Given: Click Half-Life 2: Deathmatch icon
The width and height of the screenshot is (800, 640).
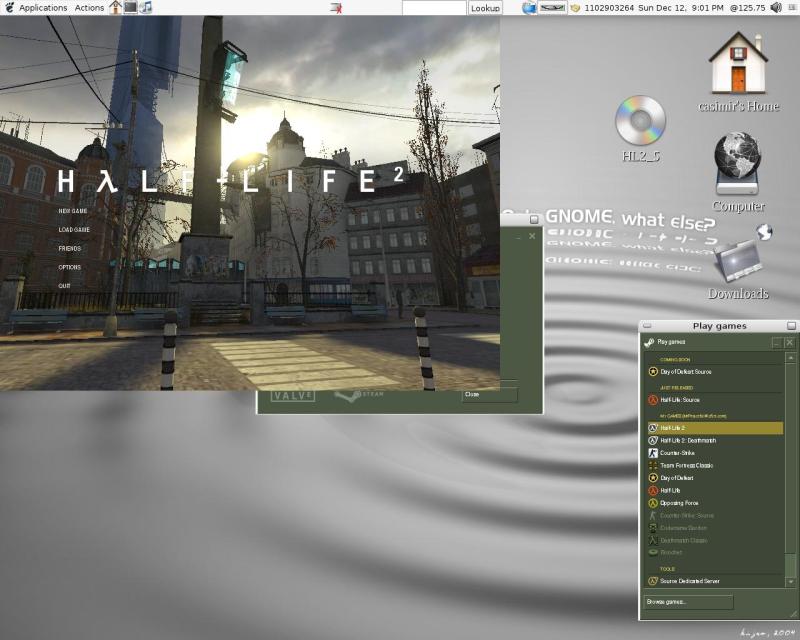Looking at the screenshot, I should [x=653, y=440].
